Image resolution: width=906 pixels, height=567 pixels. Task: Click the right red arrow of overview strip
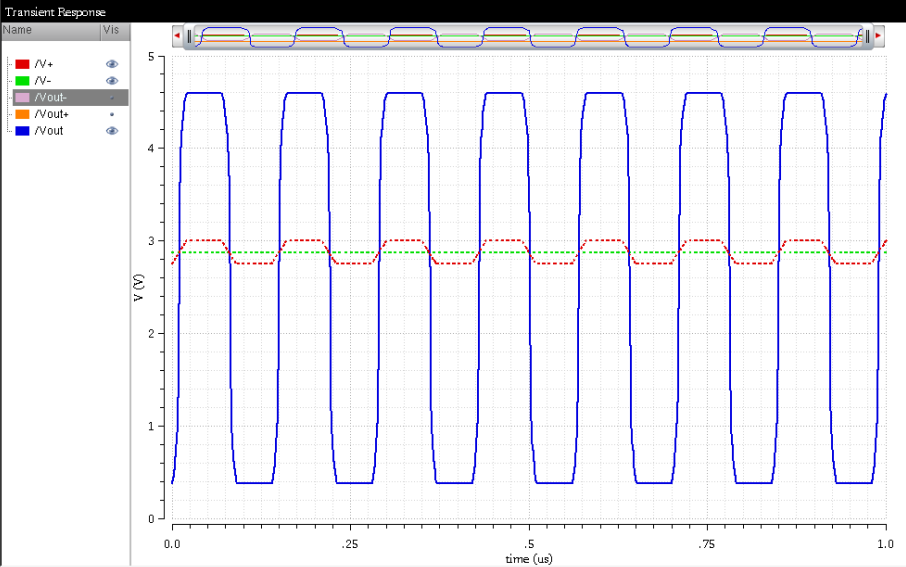click(x=878, y=36)
